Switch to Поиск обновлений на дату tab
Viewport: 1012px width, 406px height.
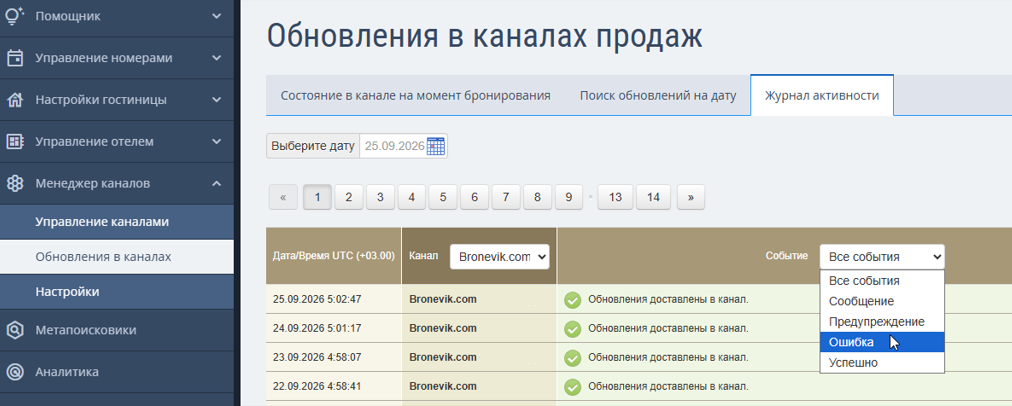pyautogui.click(x=658, y=96)
